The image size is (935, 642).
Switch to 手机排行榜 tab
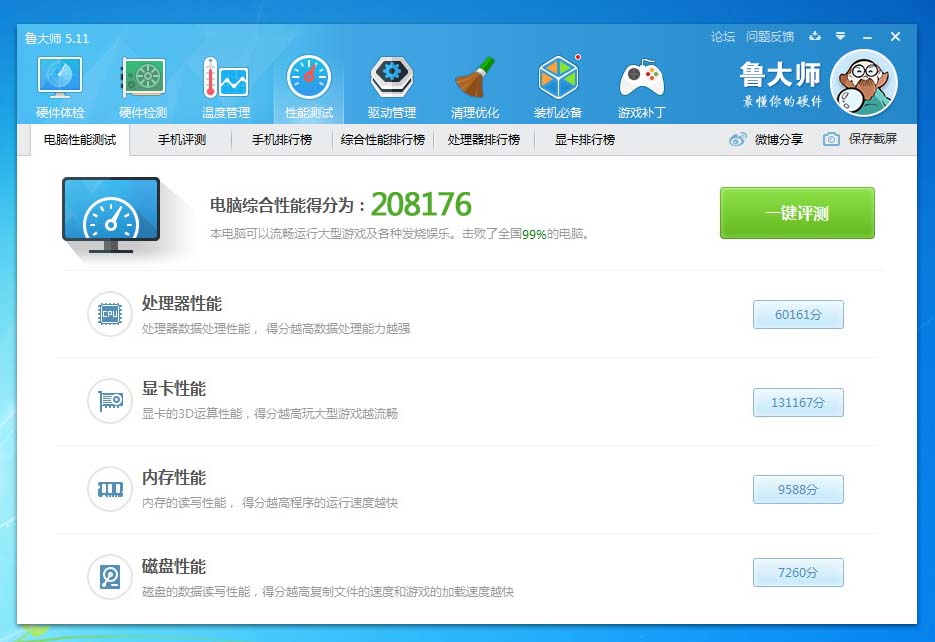[x=281, y=140]
